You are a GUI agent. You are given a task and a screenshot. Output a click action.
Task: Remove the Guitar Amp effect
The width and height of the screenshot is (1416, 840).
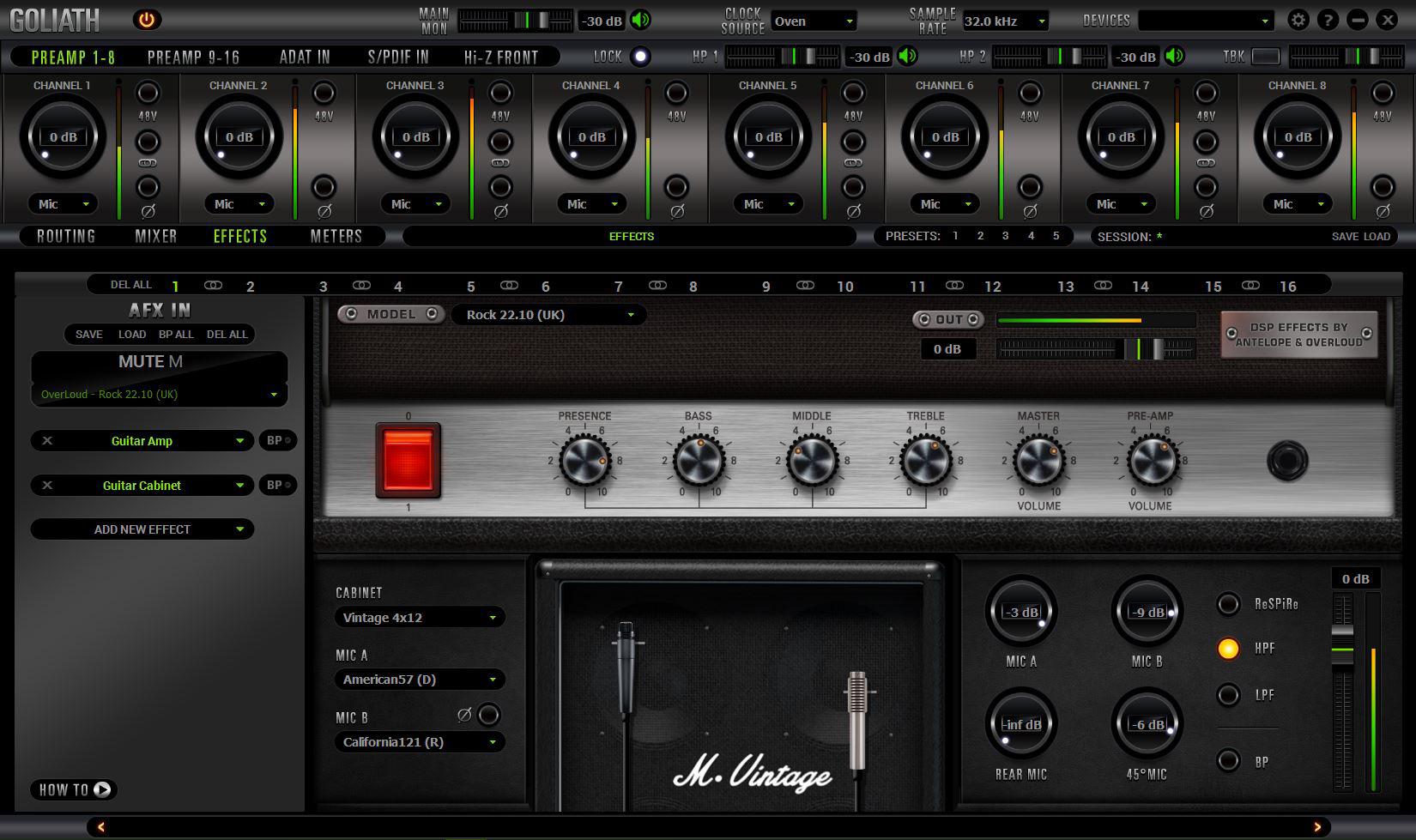coord(47,440)
